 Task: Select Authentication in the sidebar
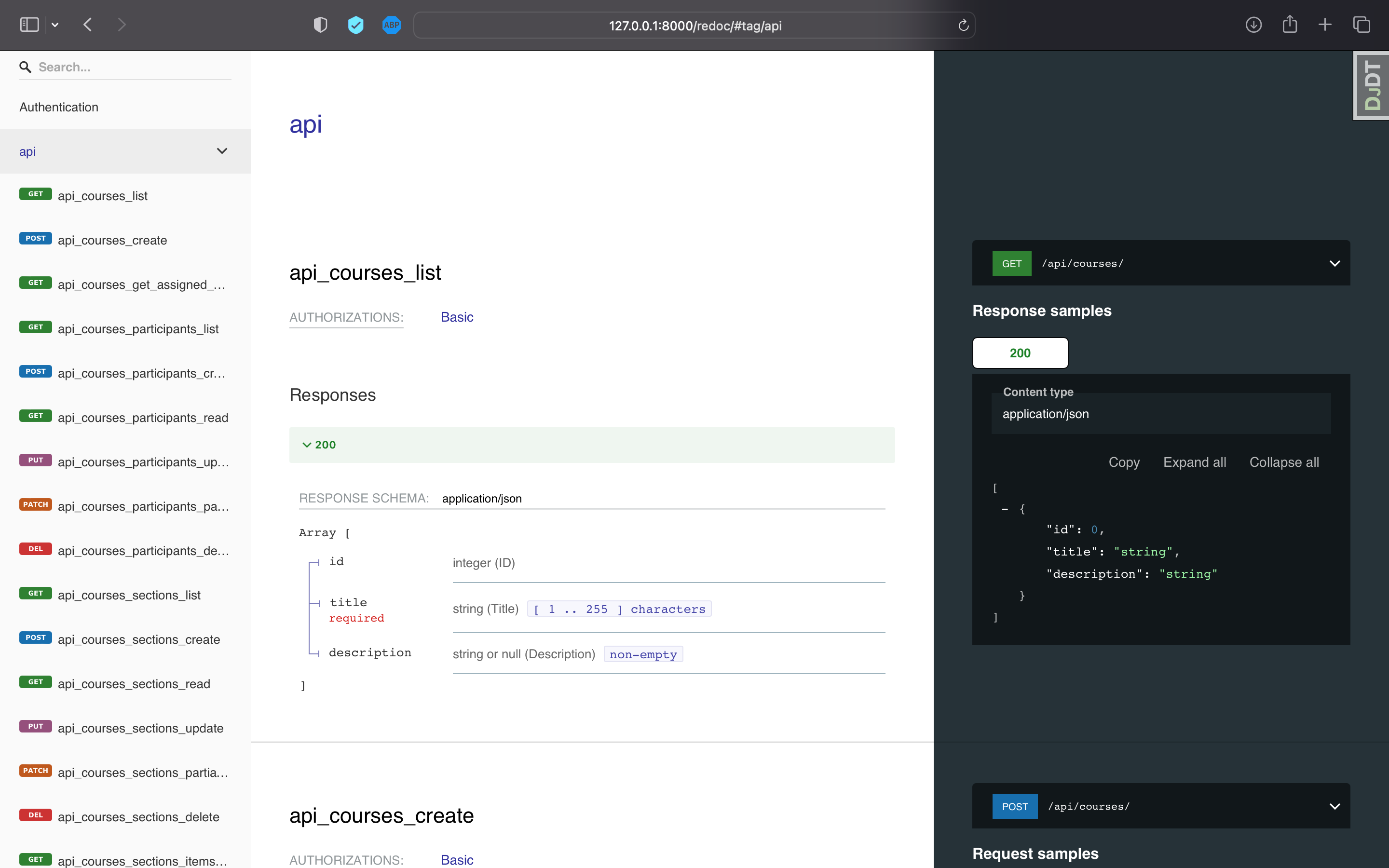pyautogui.click(x=58, y=107)
